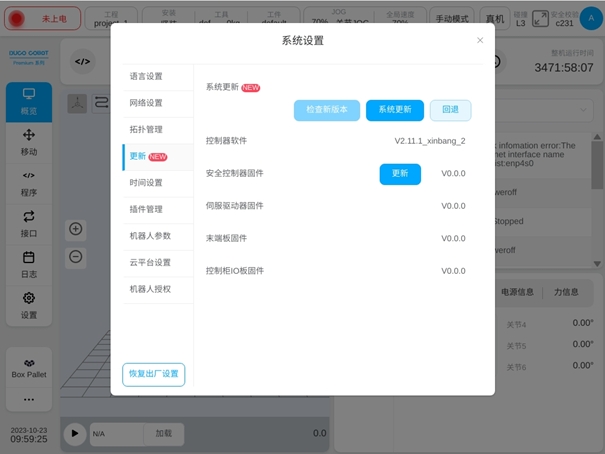Open the 日志 (Log) calendar icon
This screenshot has width=605, height=454.
29,264
